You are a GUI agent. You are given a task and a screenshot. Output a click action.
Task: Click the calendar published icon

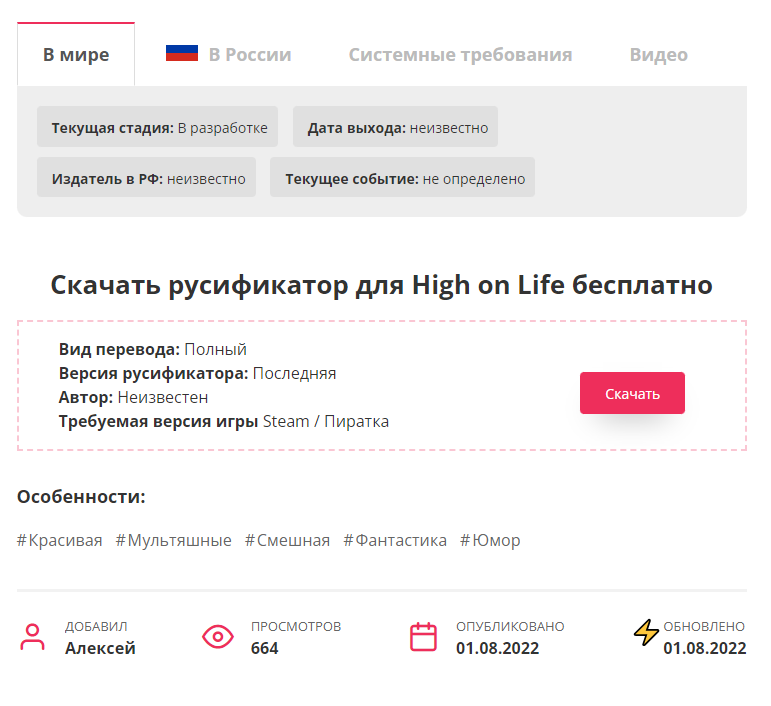click(424, 638)
